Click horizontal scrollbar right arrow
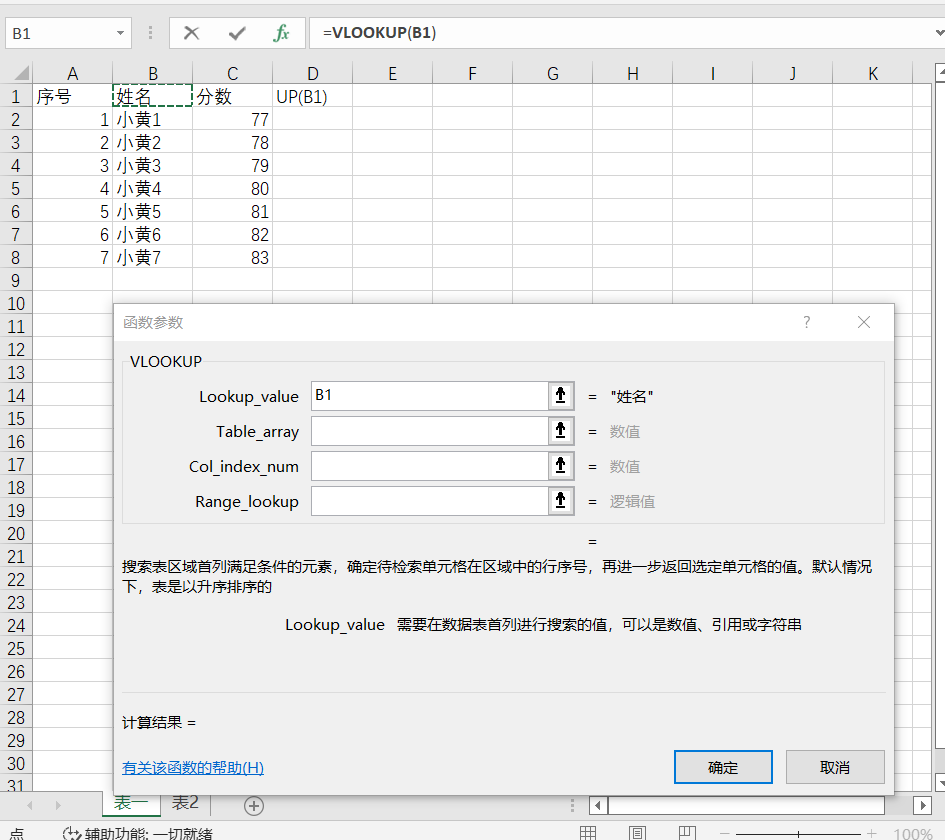The width and height of the screenshot is (945, 840). coord(923,805)
